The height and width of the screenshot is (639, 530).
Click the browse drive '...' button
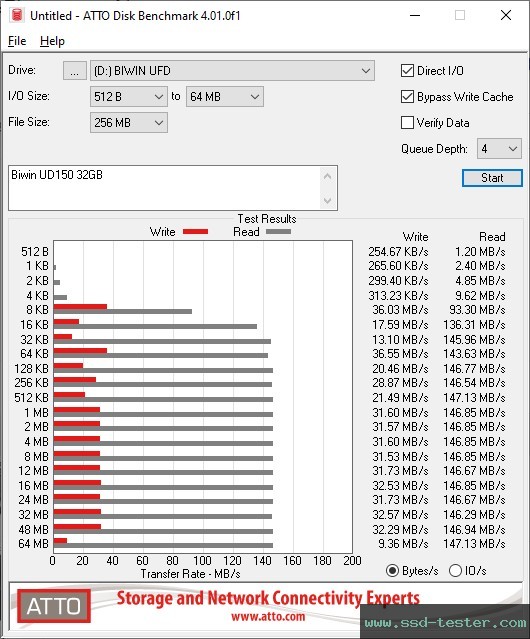click(75, 71)
